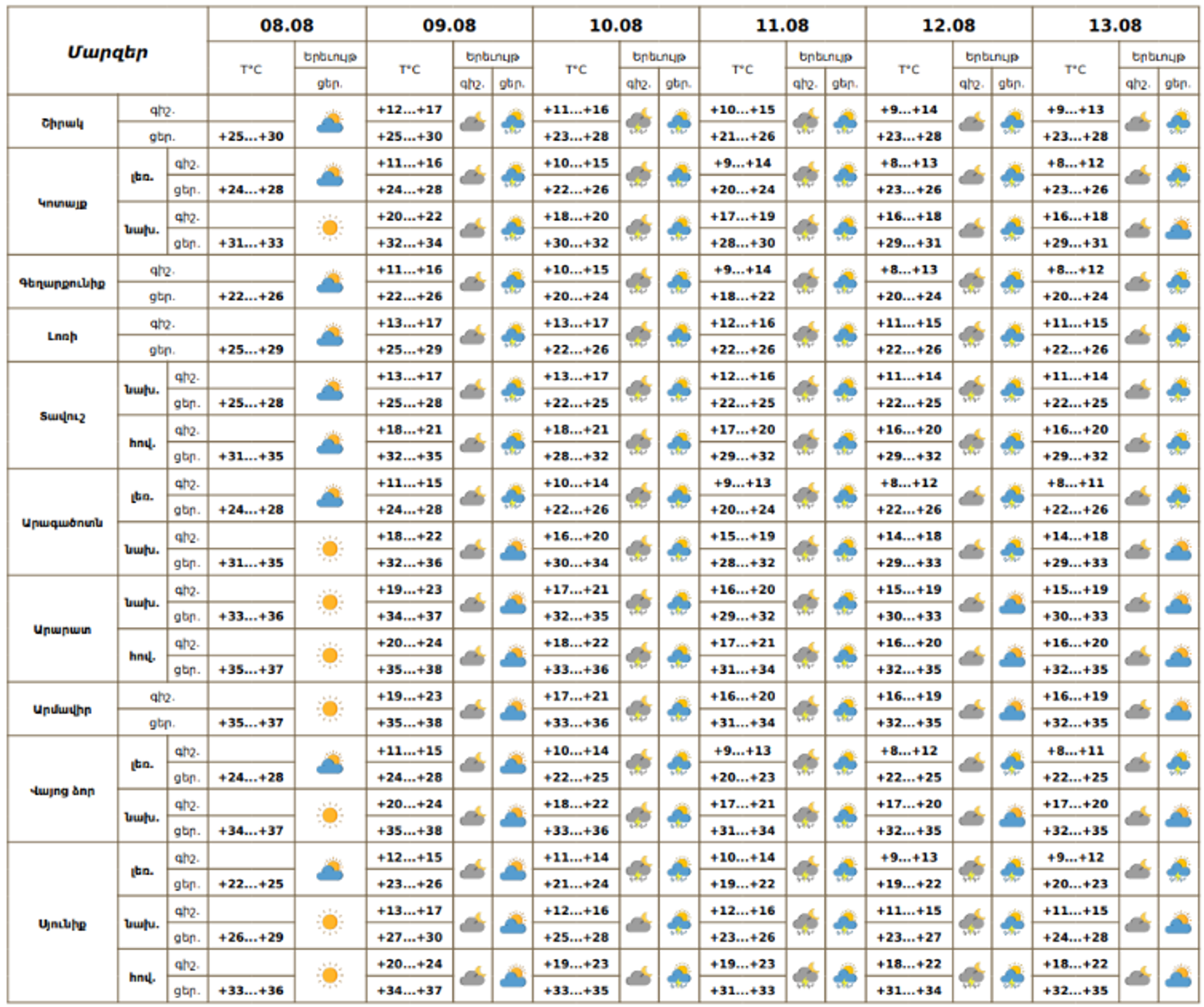Viewport: 1204px width, 1007px height.
Task: Select the 08.08 weather icon in Սյունիք լեռ. row
Action: [x=330, y=869]
